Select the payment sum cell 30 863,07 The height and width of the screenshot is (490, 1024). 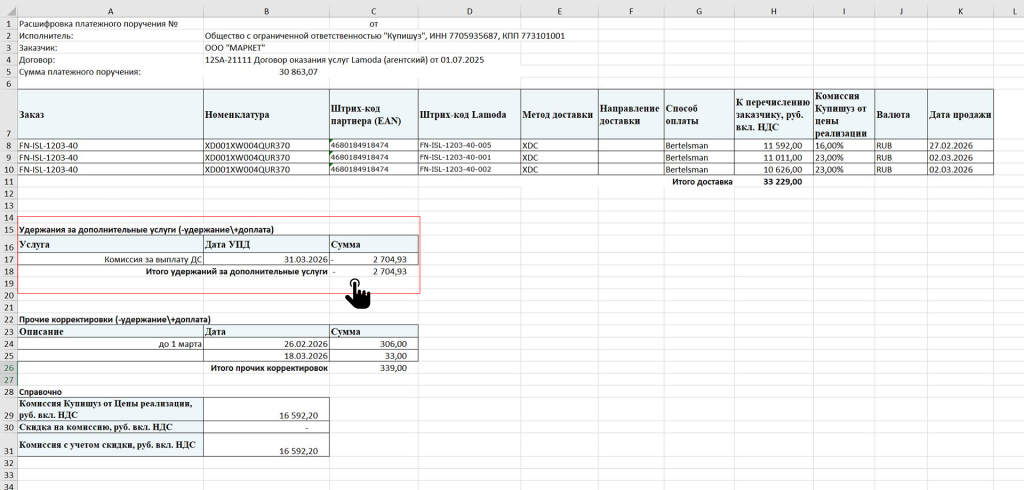(x=266, y=72)
